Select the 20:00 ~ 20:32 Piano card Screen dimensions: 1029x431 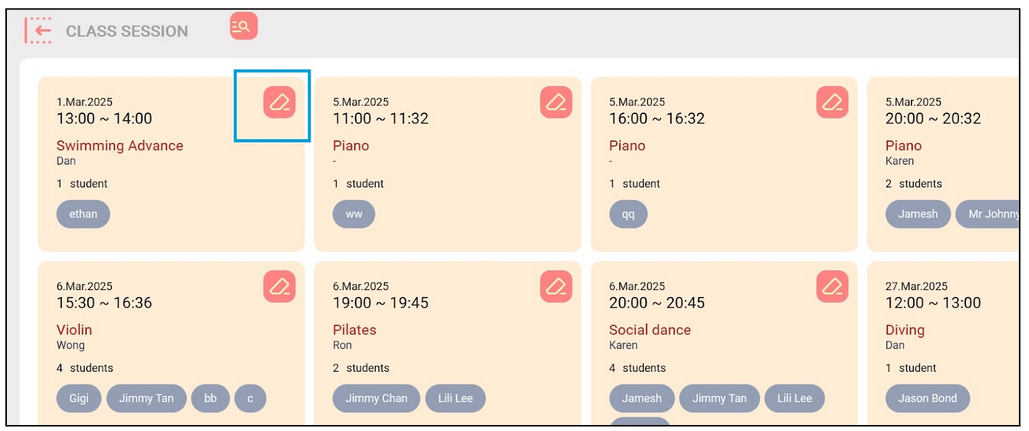pos(944,164)
